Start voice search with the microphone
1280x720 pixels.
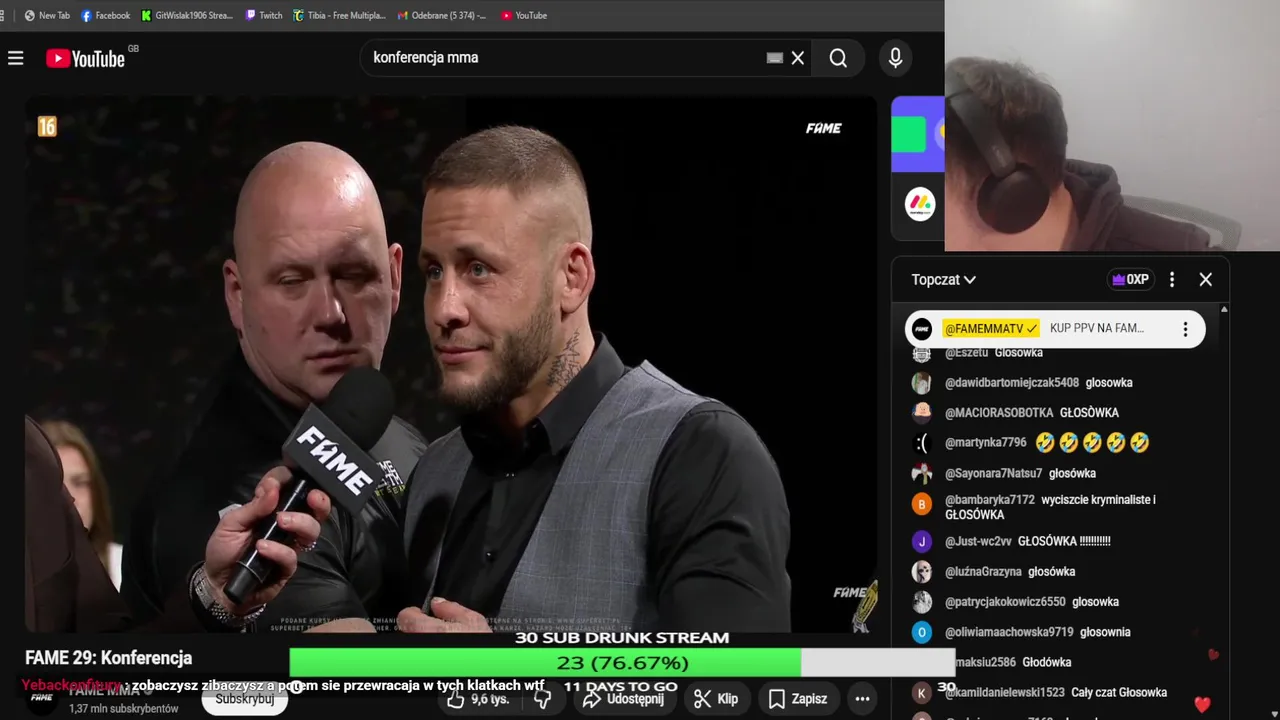click(896, 58)
